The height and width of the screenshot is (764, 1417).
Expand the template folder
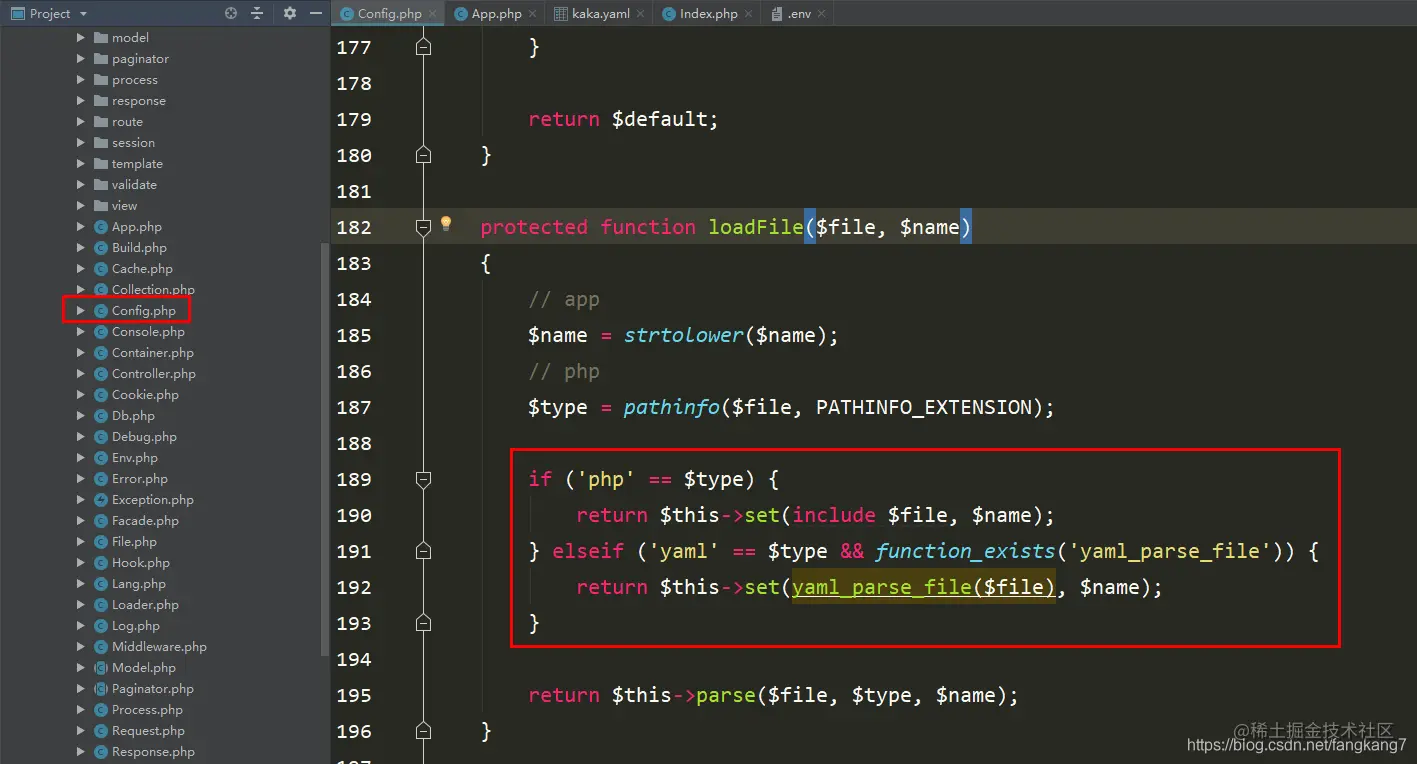click(81, 164)
